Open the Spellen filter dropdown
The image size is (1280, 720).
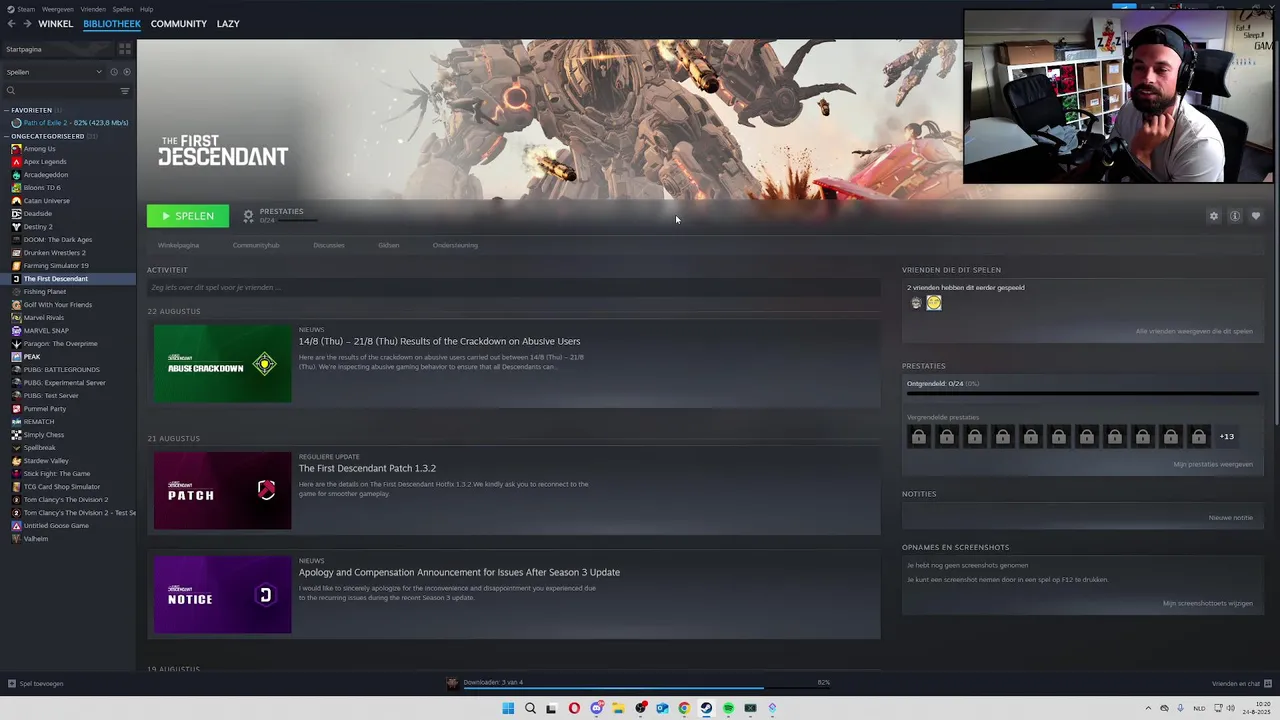pyautogui.click(x=53, y=72)
